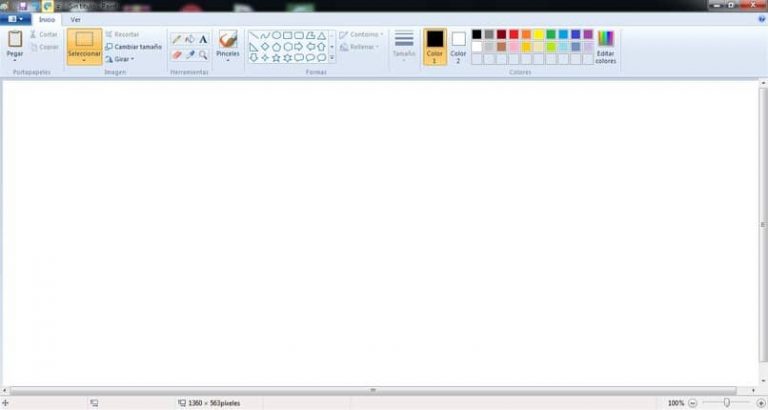The height and width of the screenshot is (410, 768).
Task: Activate the Color 2 selector
Action: click(x=458, y=46)
